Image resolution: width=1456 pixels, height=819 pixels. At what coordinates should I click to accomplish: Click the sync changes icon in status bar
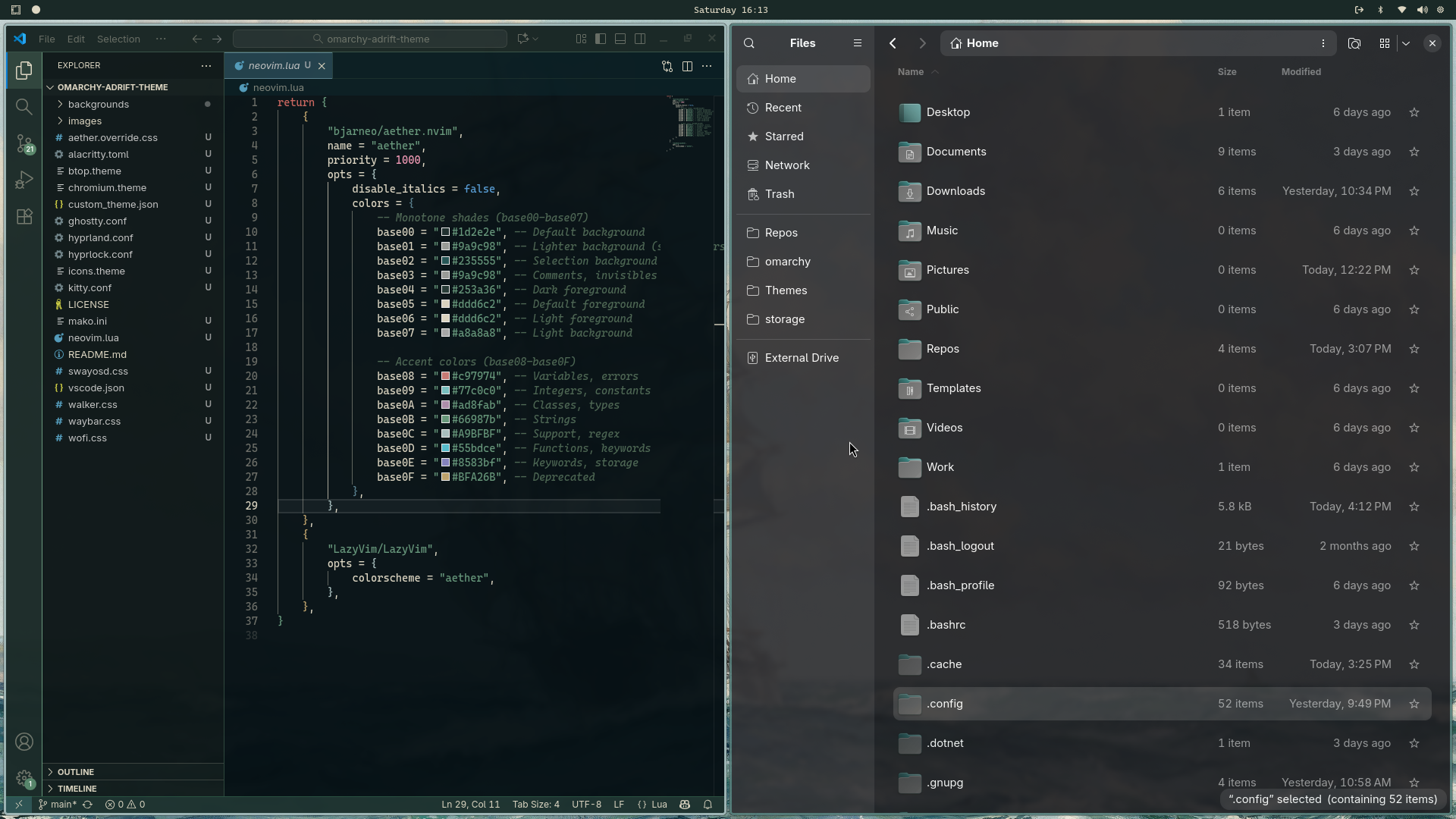click(x=87, y=805)
